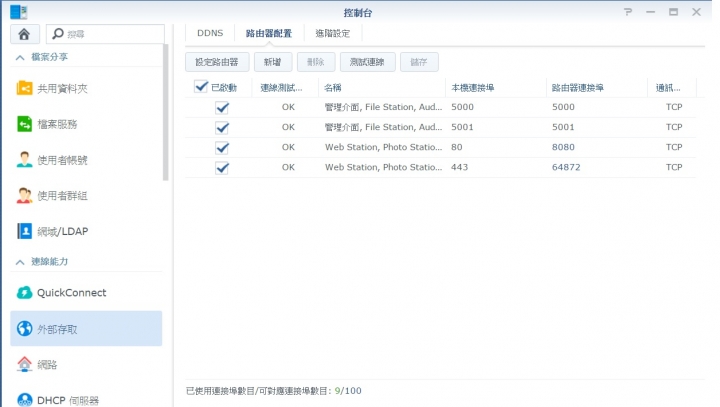Focus the sidebar search input field

point(105,34)
